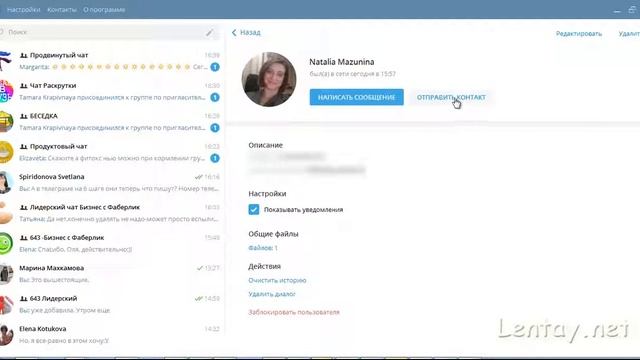
Task: Open Лидерский чат Бизнес с Фаберлик
Action: coord(111,213)
